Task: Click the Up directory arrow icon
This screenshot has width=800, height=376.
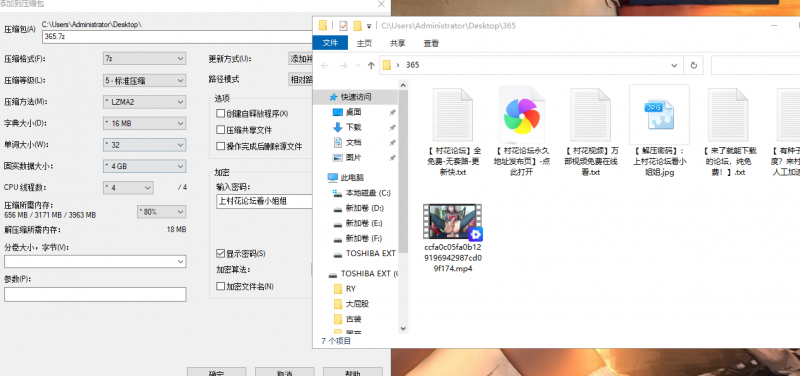Action: point(371,65)
